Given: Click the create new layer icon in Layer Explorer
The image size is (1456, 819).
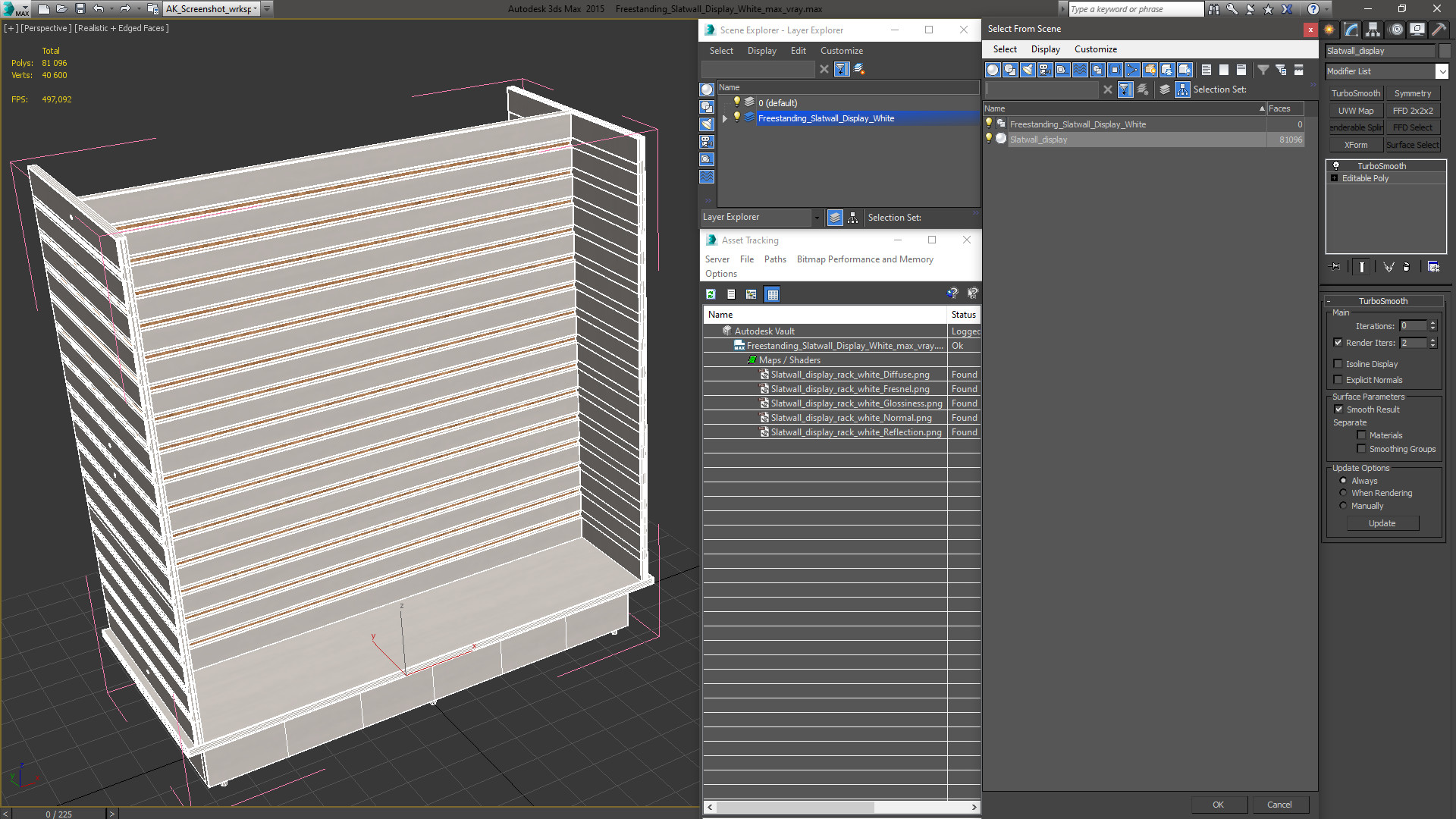Looking at the screenshot, I should pos(859,69).
